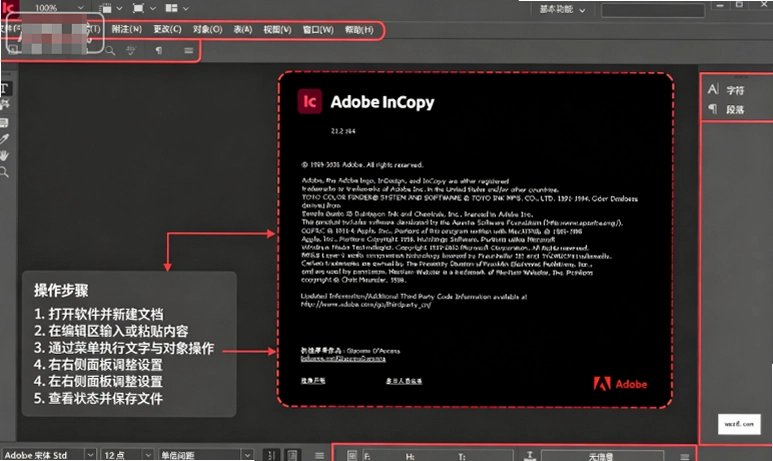This screenshot has height=461, width=773.
Task: Select the Type tool in left toolbar
Action: pos(4,89)
